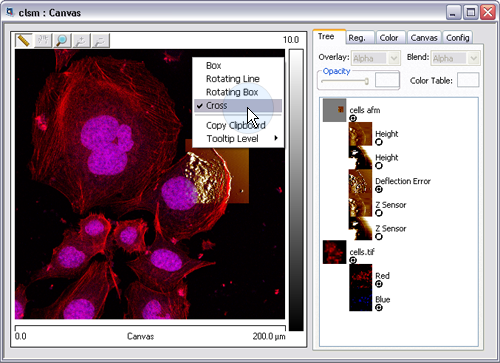This screenshot has width=500, height=363.
Task: Click the Opacity value input box
Action: click(x=387, y=80)
